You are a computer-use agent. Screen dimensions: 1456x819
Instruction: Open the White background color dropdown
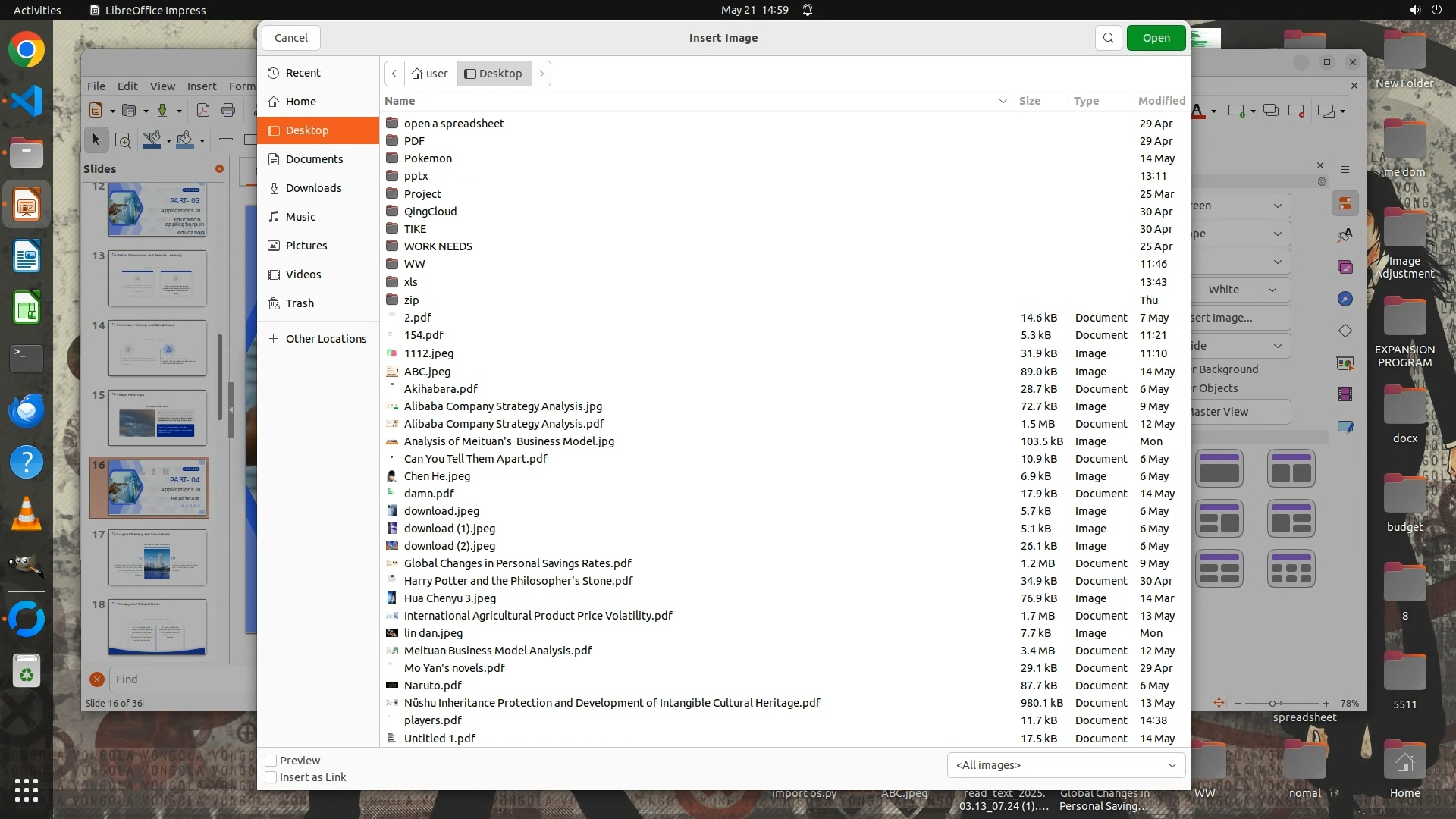[1241, 290]
